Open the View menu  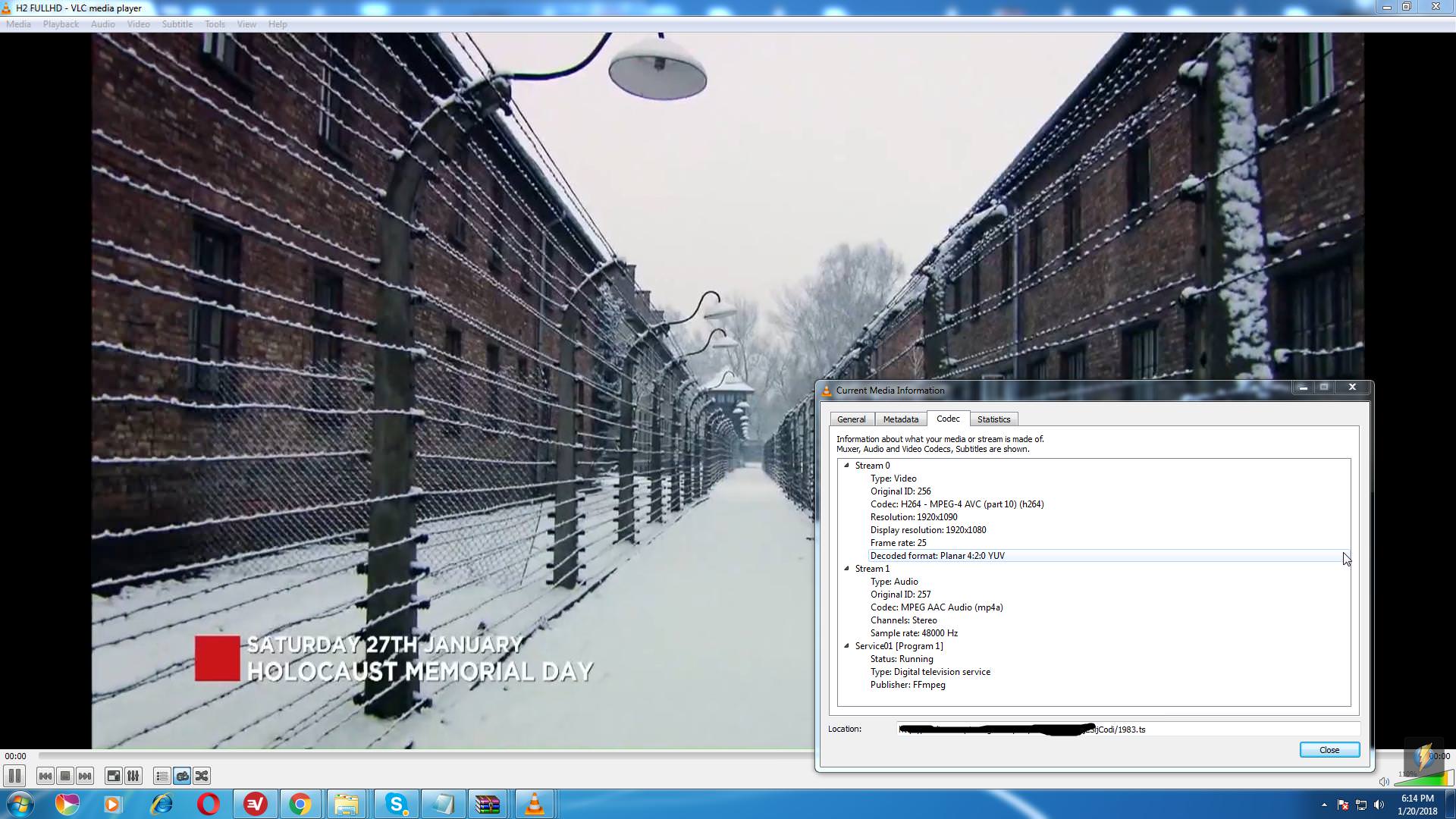(x=246, y=24)
